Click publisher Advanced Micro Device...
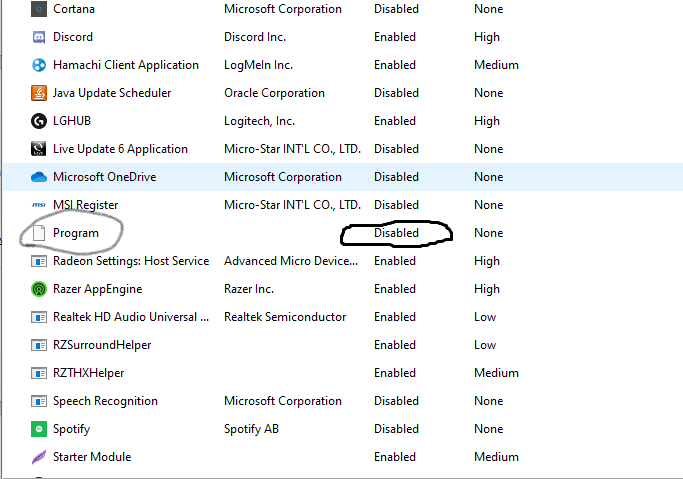Screen dimensions: 683x479 (x=291, y=261)
